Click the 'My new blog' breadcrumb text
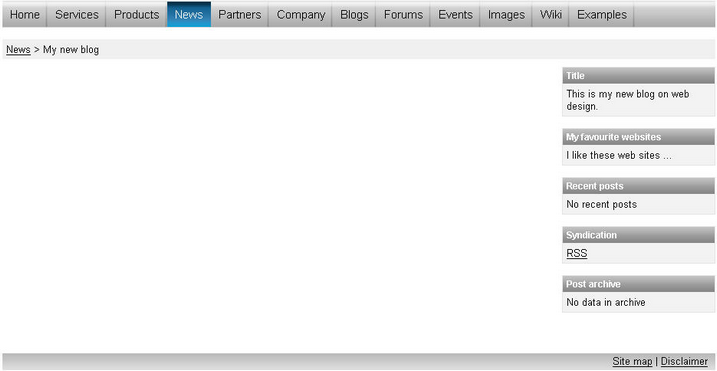The height and width of the screenshot is (371, 717). click(x=71, y=49)
